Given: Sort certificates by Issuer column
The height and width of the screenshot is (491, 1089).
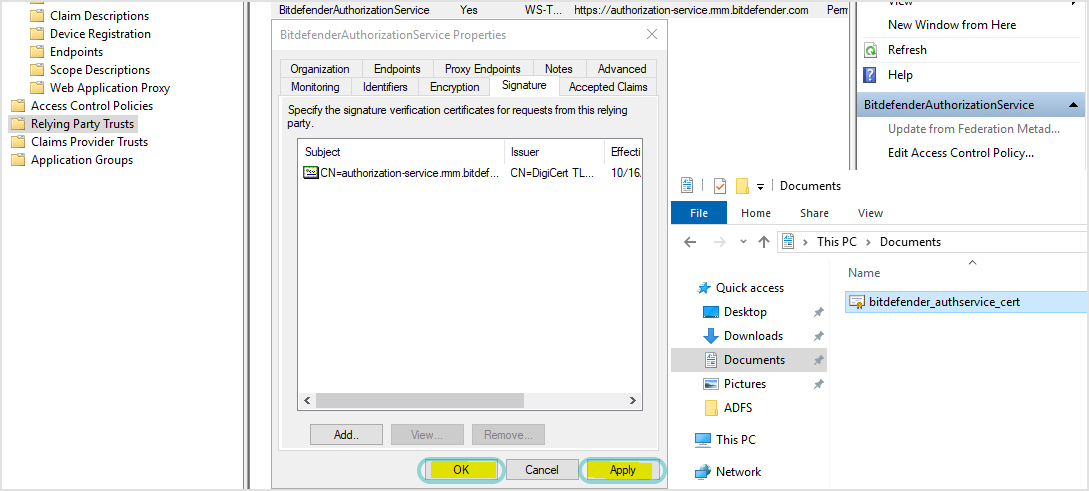Looking at the screenshot, I should 555,152.
